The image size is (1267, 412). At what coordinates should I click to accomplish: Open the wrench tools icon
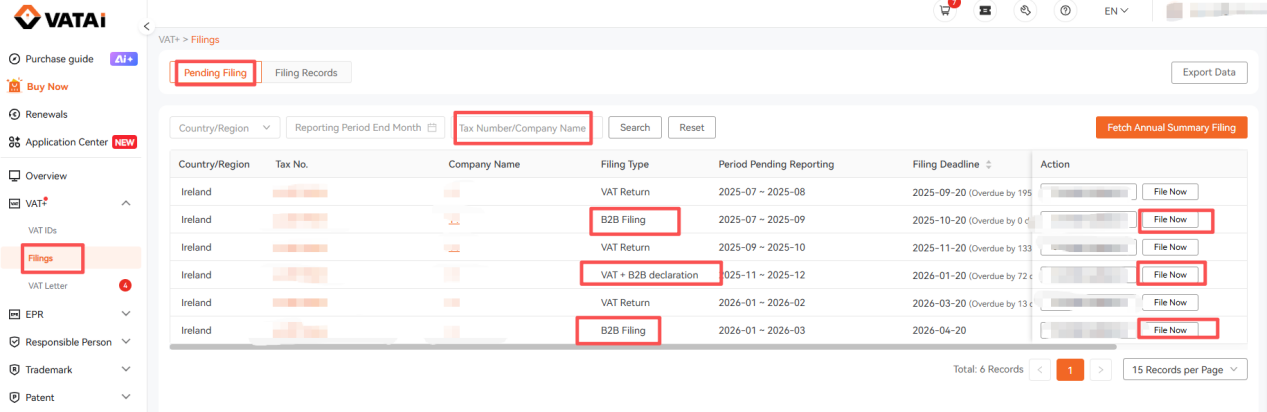coord(1025,11)
